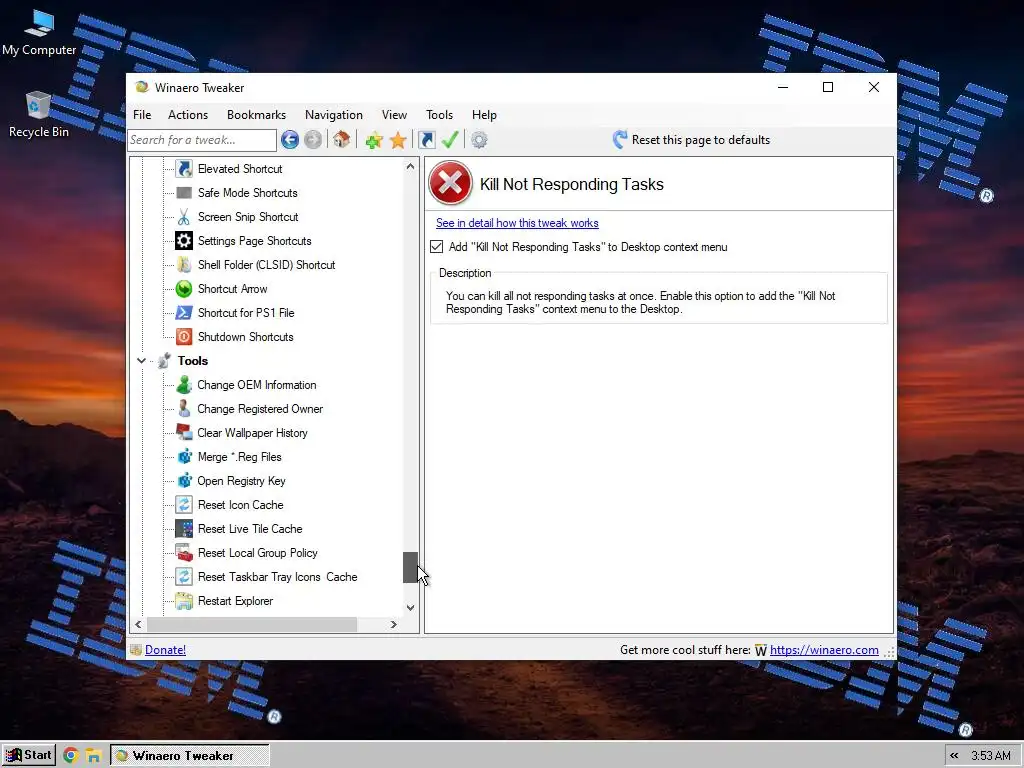Open the Bookmarks menu
The width and height of the screenshot is (1024, 768).
[x=257, y=115]
